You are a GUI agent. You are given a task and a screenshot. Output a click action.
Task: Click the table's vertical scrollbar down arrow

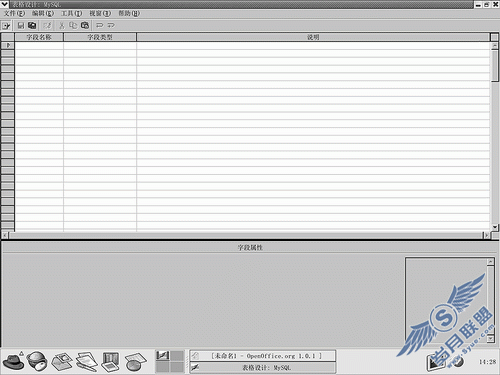[495, 227]
